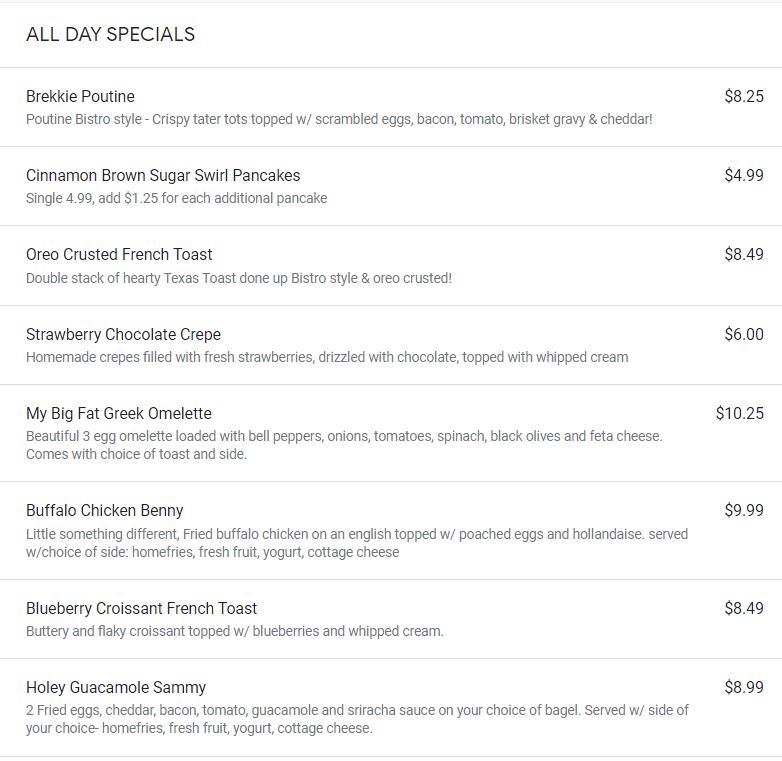Click the $6.00 crepe price

point(743,334)
